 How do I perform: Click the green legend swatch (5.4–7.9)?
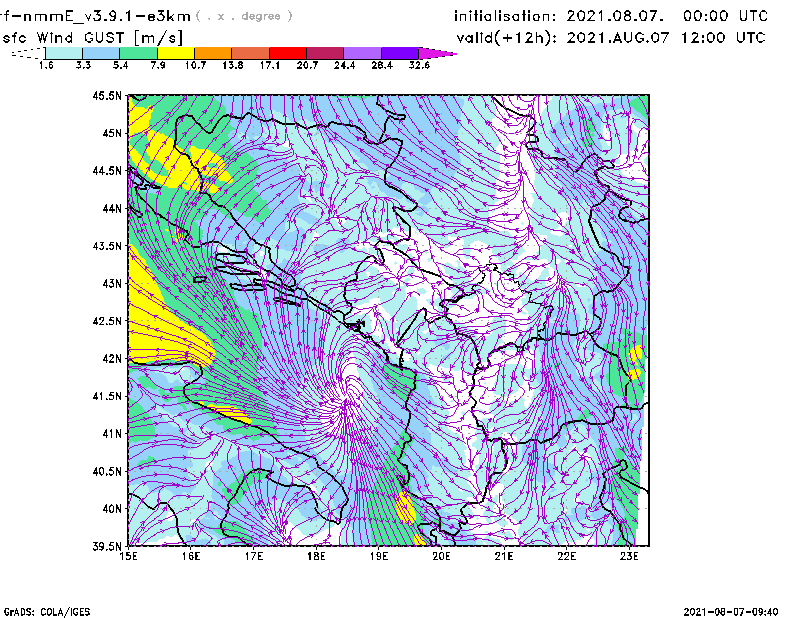click(x=138, y=53)
